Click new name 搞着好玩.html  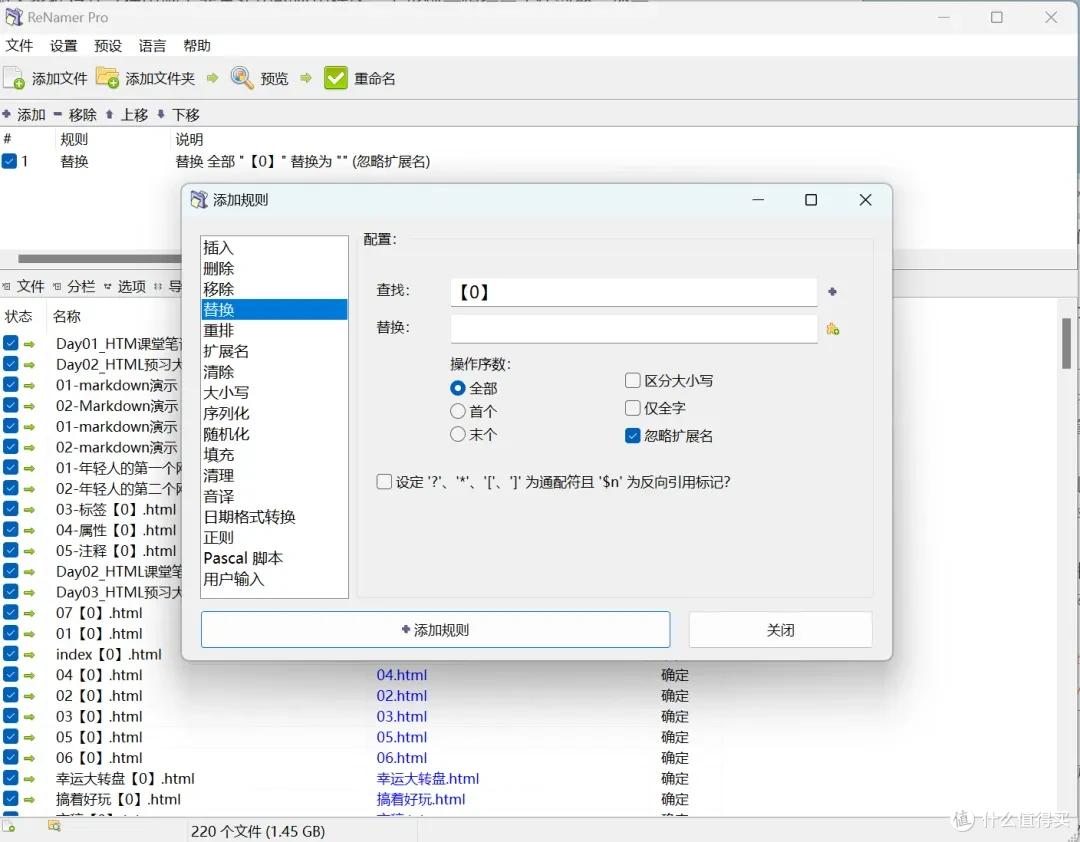(421, 799)
